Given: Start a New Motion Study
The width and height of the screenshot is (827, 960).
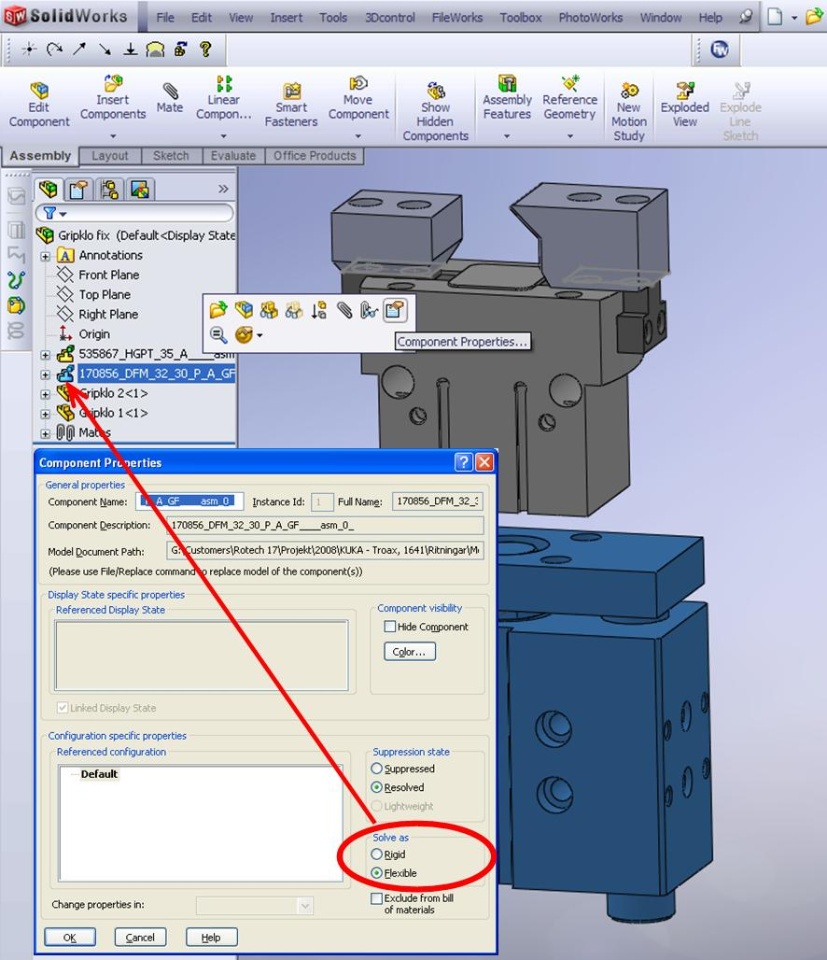Looking at the screenshot, I should 629,111.
